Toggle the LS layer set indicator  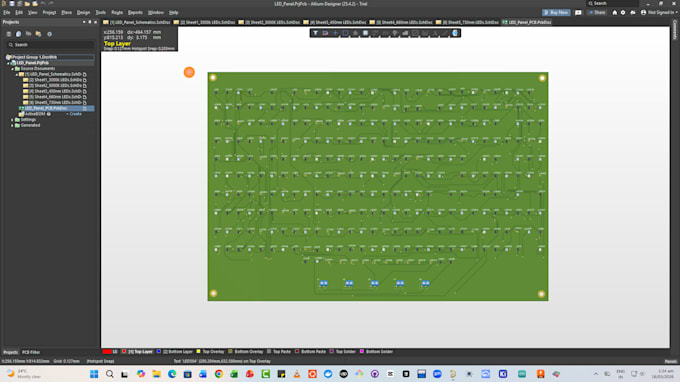coord(110,352)
